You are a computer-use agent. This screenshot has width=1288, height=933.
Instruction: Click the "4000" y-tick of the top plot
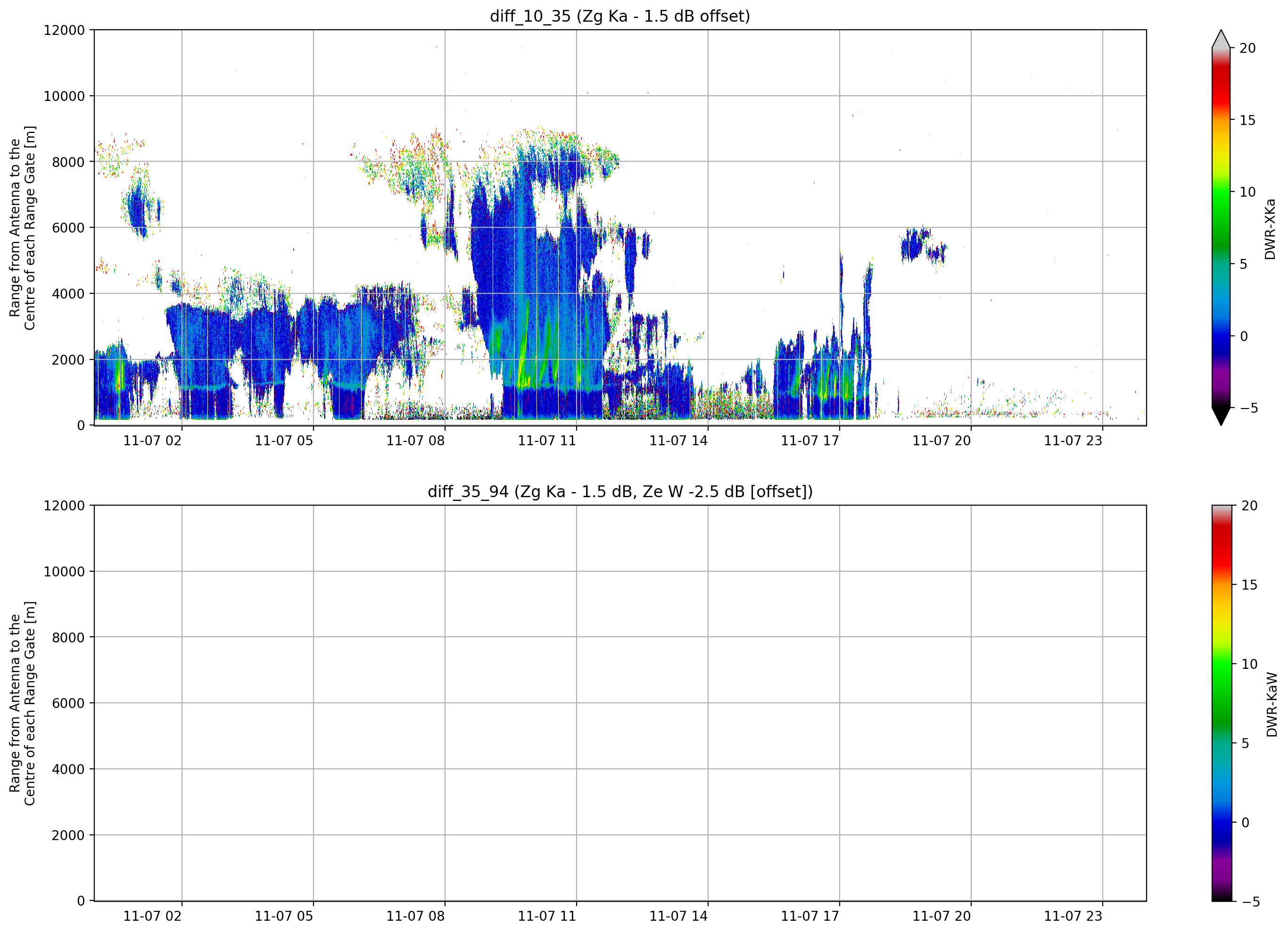[68, 294]
